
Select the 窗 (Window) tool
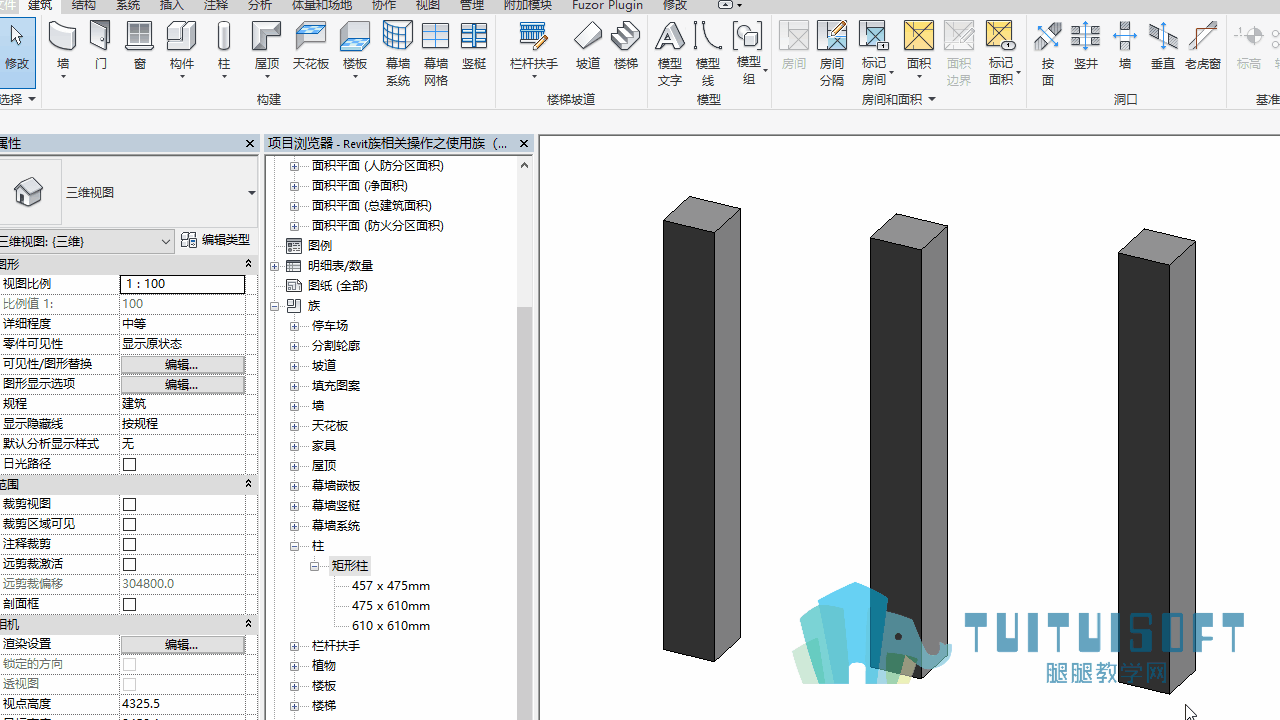(140, 47)
